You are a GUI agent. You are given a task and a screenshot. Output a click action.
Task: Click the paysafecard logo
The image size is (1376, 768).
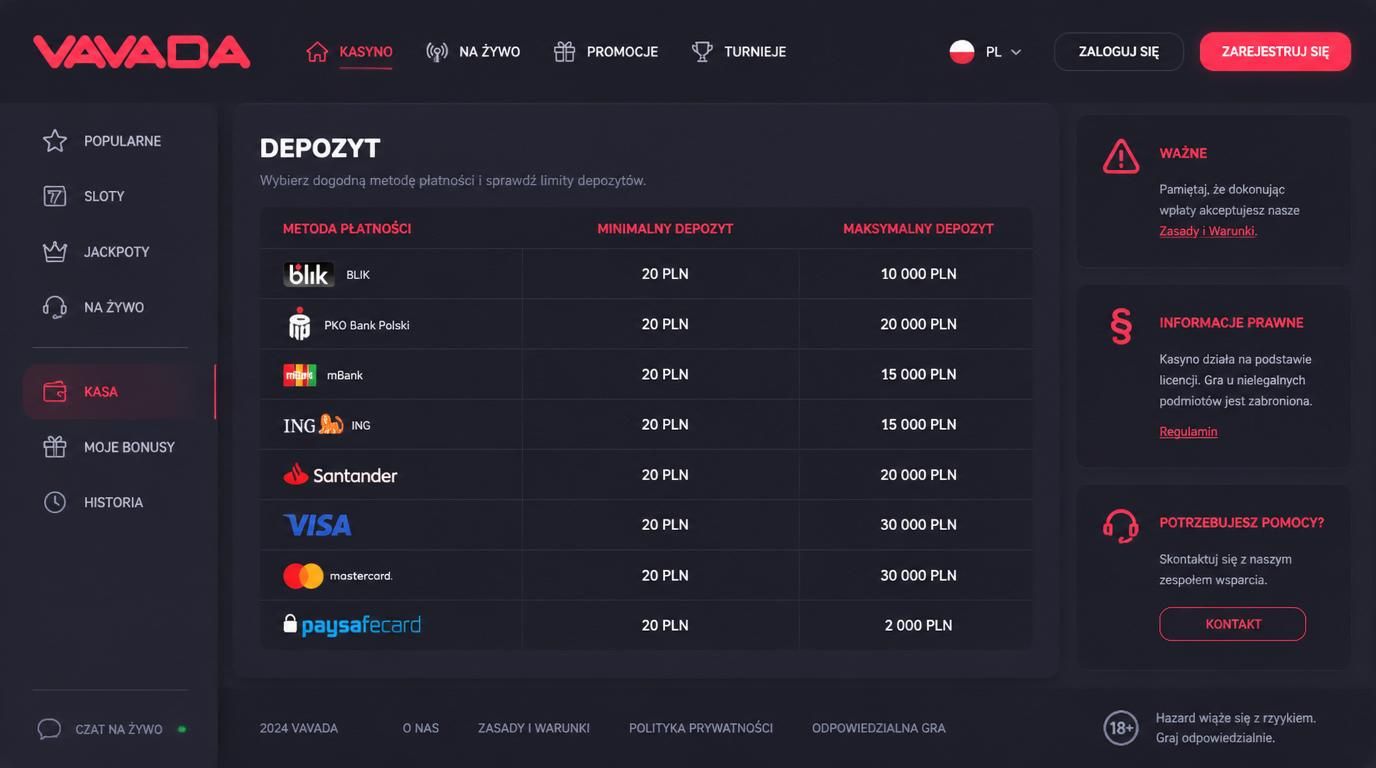coord(352,625)
